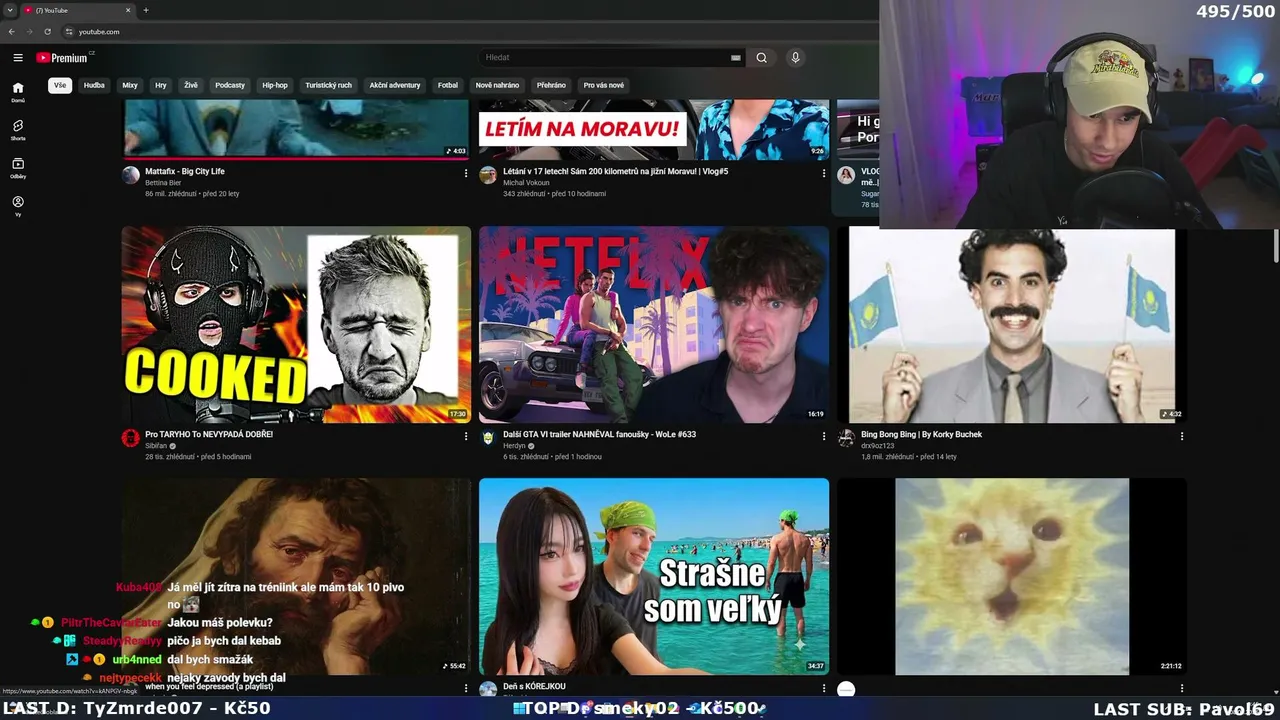Select the Akční adventury filter chip
Image resolution: width=1280 pixels, height=720 pixels.
[x=395, y=85]
